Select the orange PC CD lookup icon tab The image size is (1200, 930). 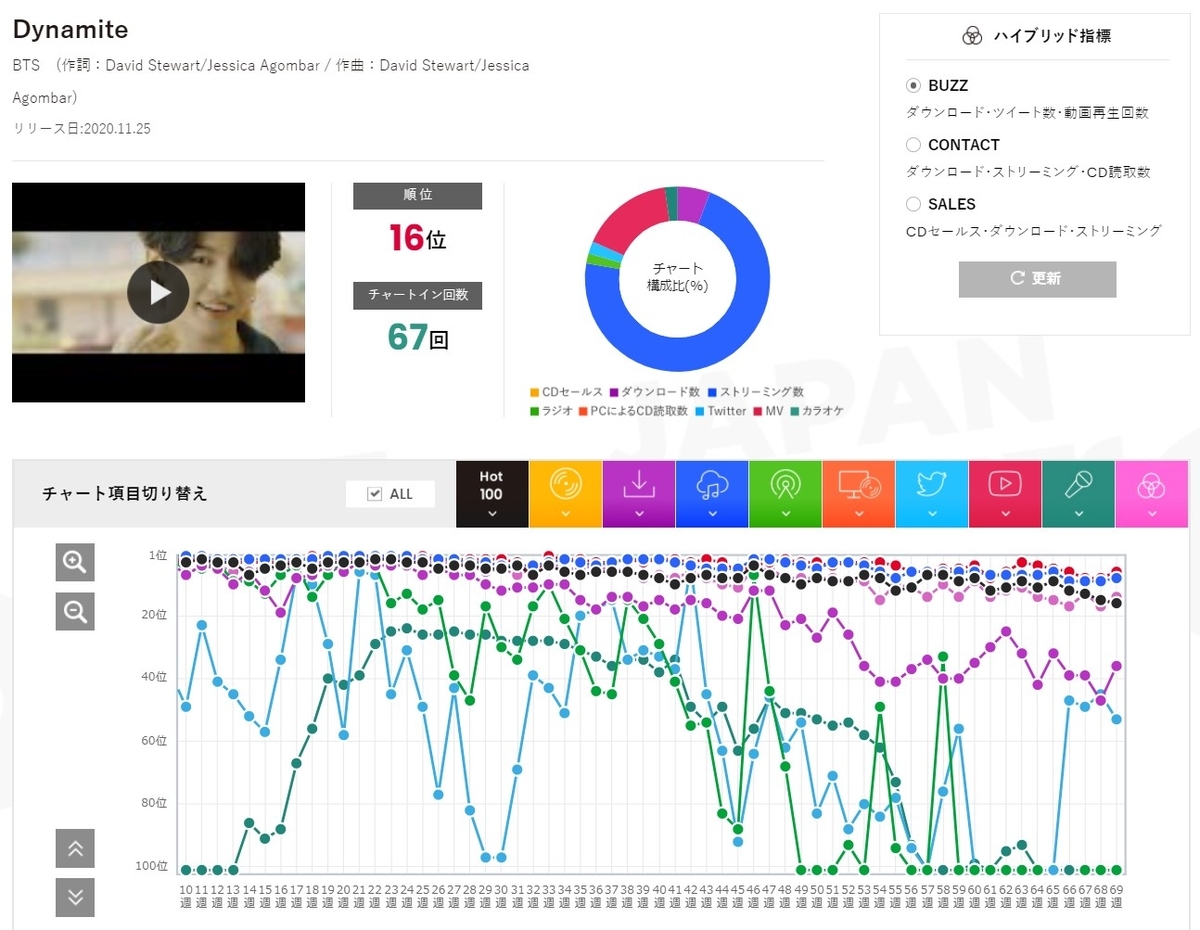click(858, 485)
